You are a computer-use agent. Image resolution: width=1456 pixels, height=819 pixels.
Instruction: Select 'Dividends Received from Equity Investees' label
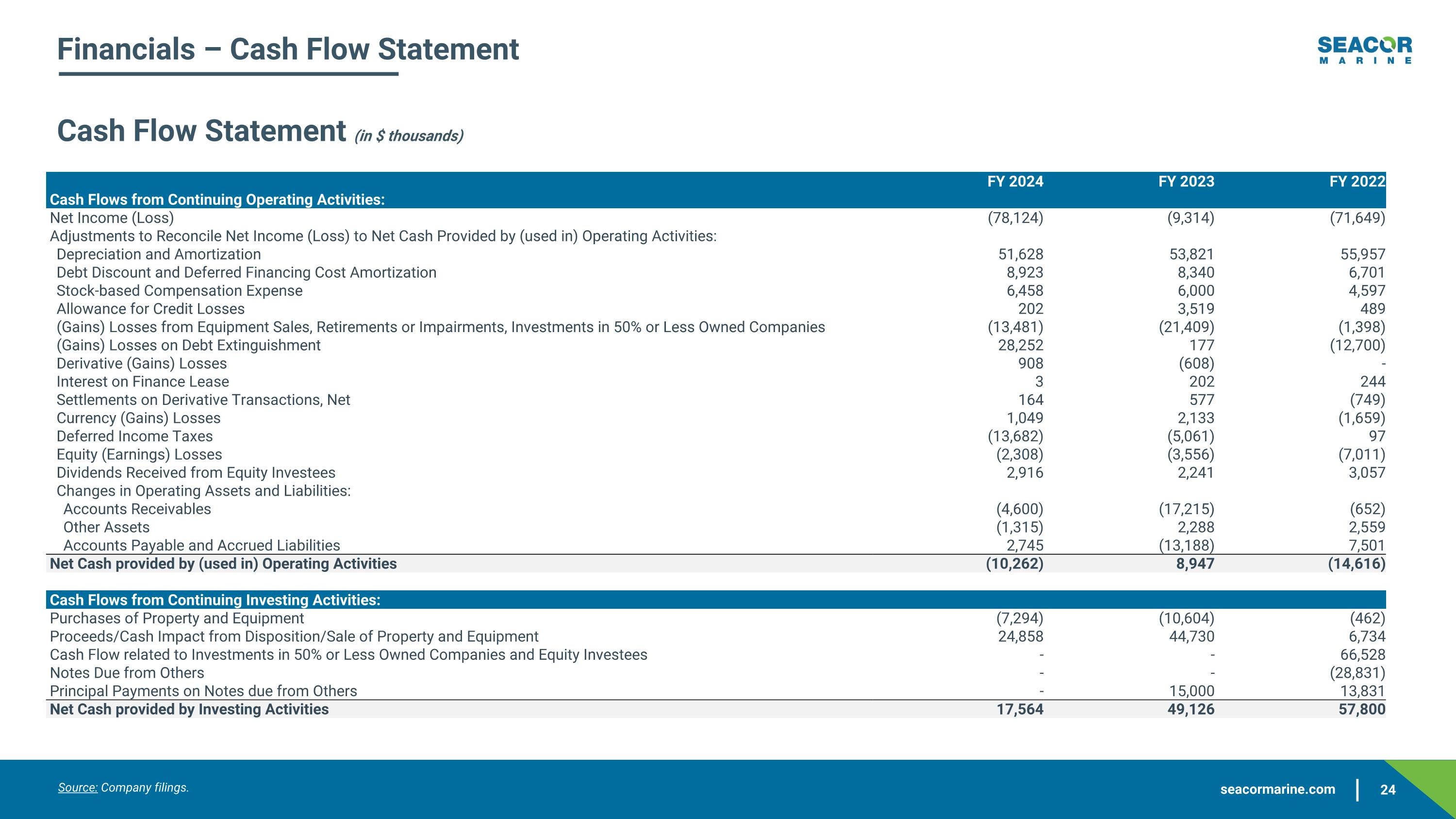tap(196, 472)
